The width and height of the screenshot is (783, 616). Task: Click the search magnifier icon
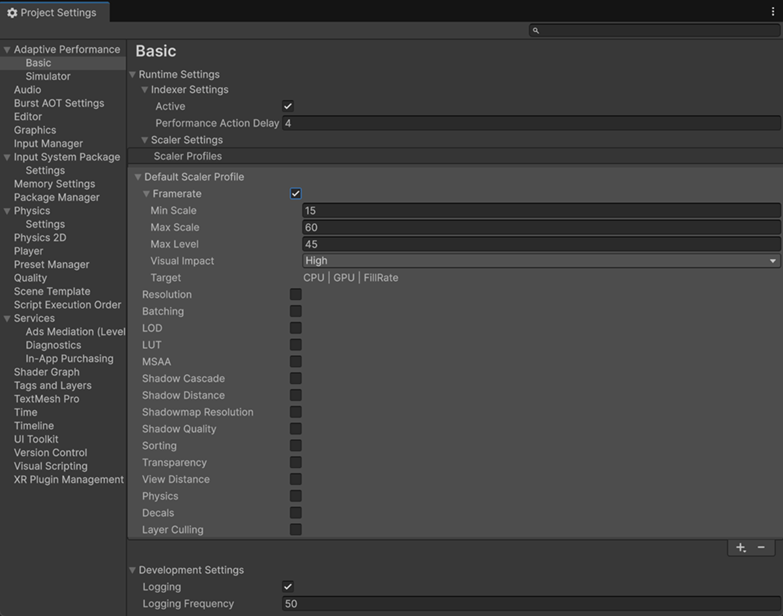point(536,31)
